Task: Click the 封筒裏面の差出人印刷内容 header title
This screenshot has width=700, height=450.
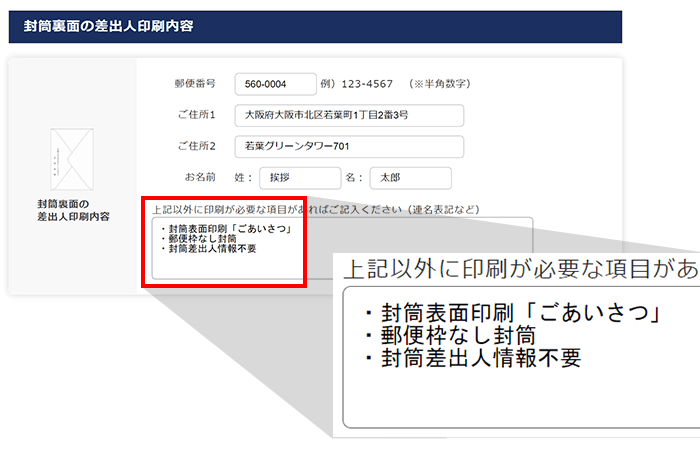Action: [108, 26]
